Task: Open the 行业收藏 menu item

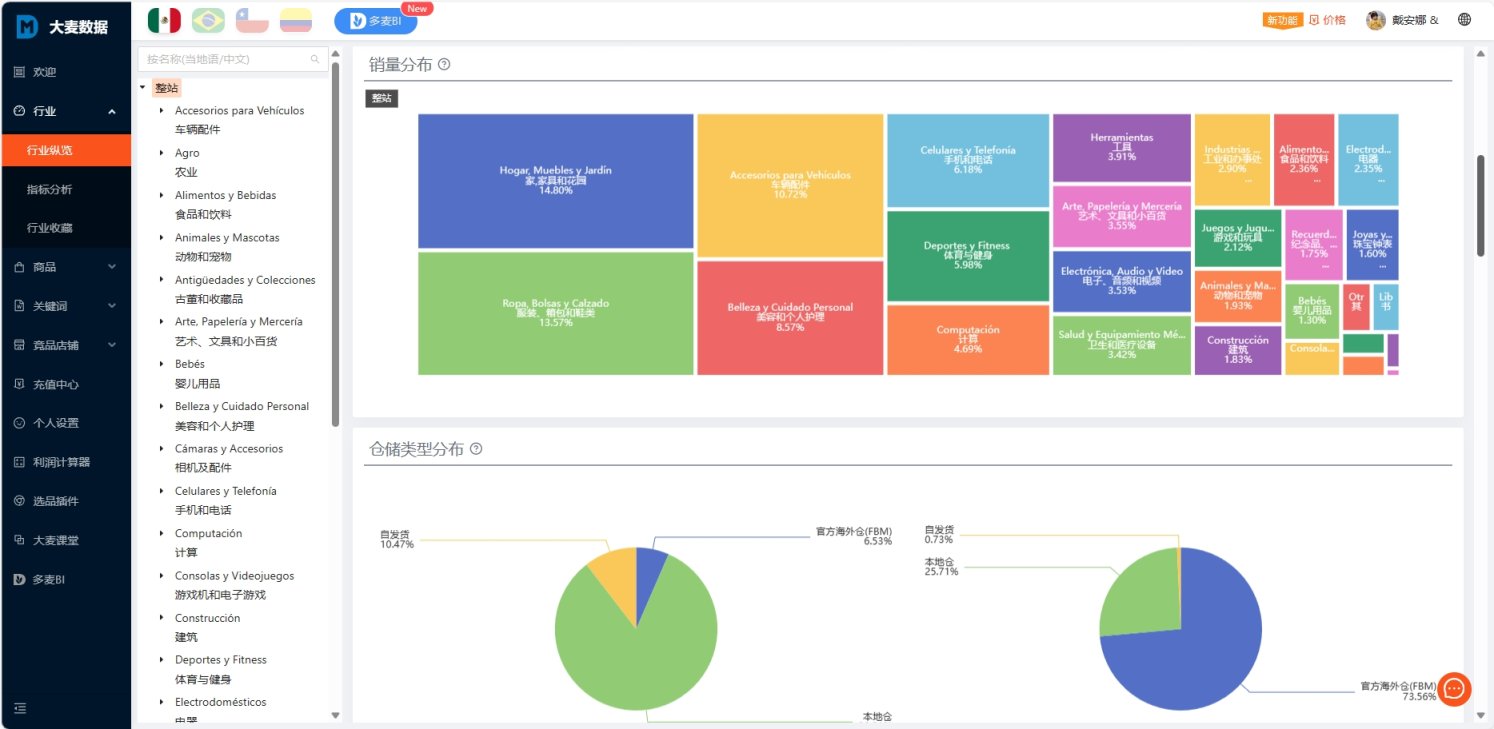Action: [50, 228]
